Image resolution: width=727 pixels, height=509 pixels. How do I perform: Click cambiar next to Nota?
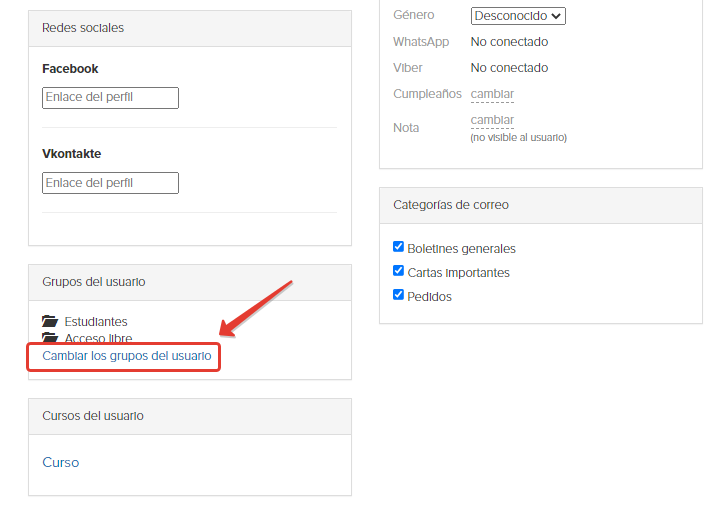coord(492,120)
